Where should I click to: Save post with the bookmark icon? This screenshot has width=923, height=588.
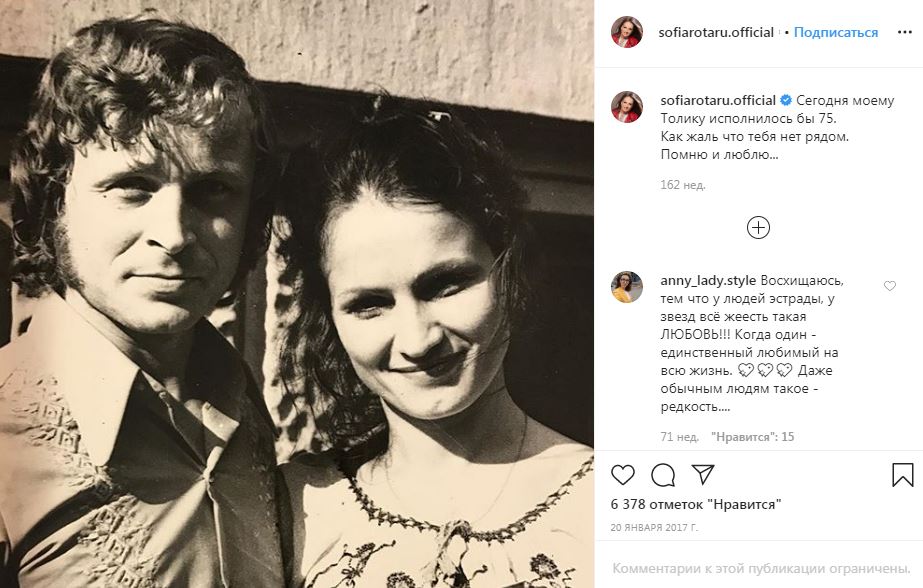902,474
